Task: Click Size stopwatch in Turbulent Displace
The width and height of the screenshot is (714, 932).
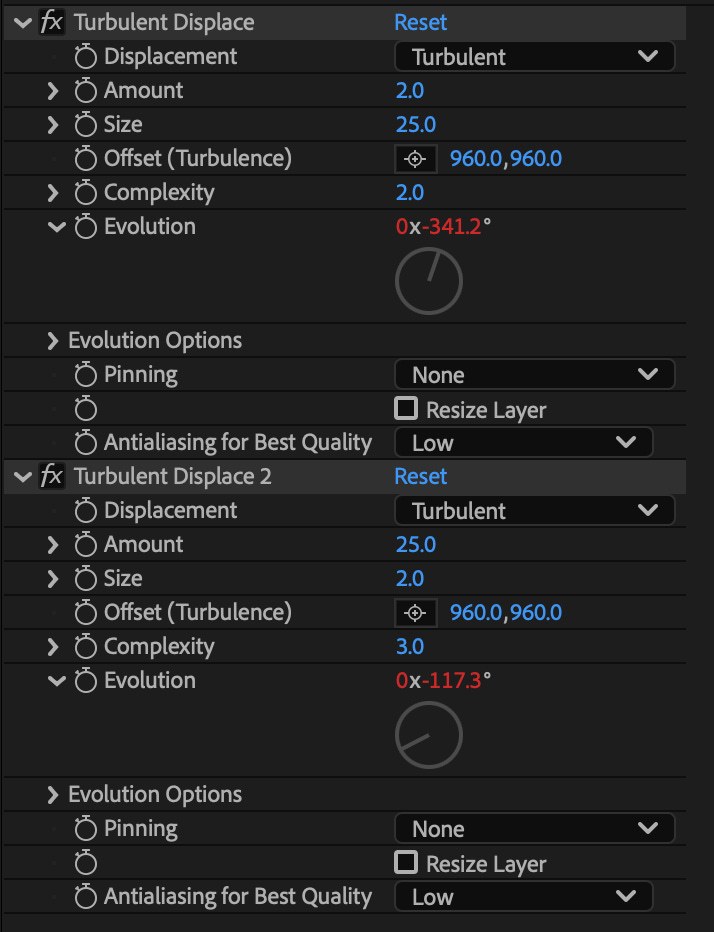Action: [x=86, y=124]
